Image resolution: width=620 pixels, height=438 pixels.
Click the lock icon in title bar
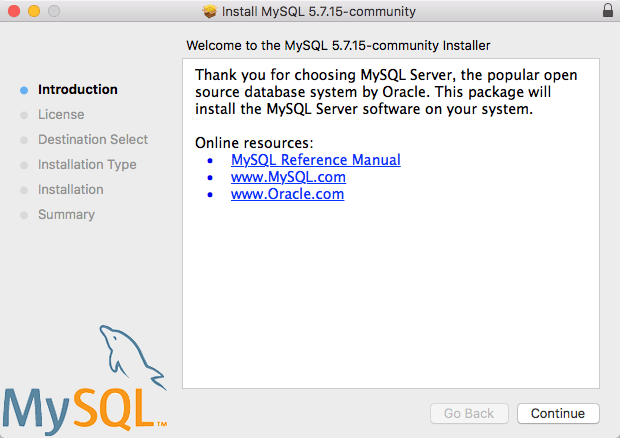click(x=608, y=11)
